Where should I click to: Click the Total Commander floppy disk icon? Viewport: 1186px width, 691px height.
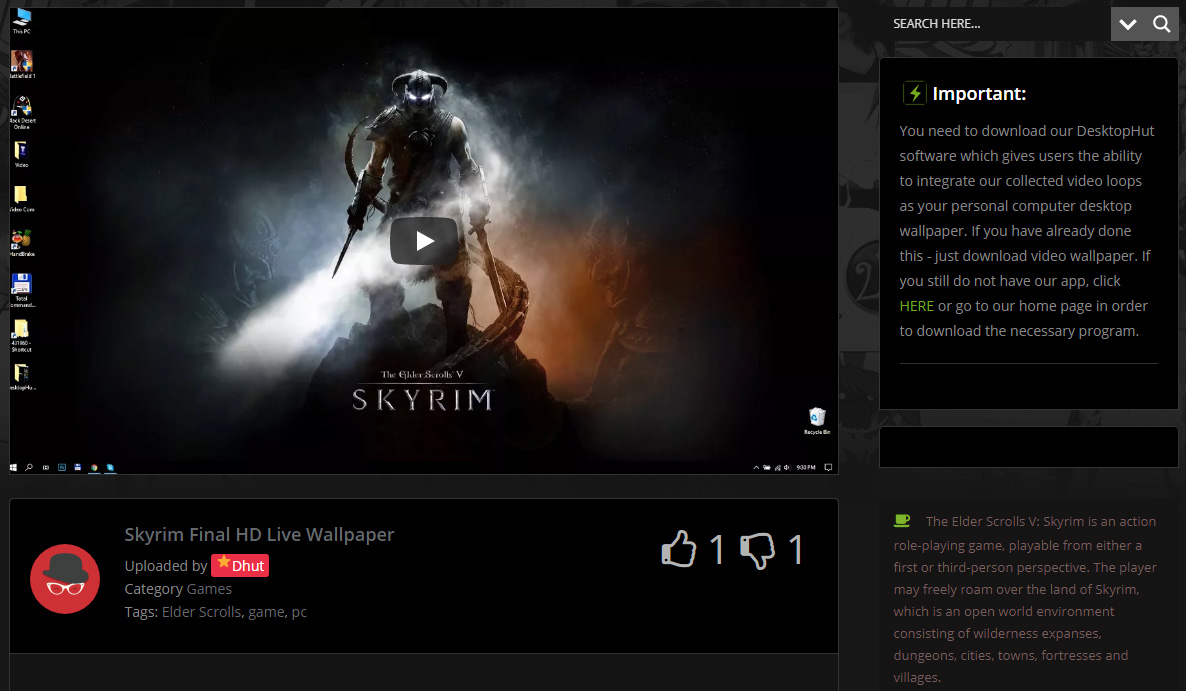click(21, 283)
